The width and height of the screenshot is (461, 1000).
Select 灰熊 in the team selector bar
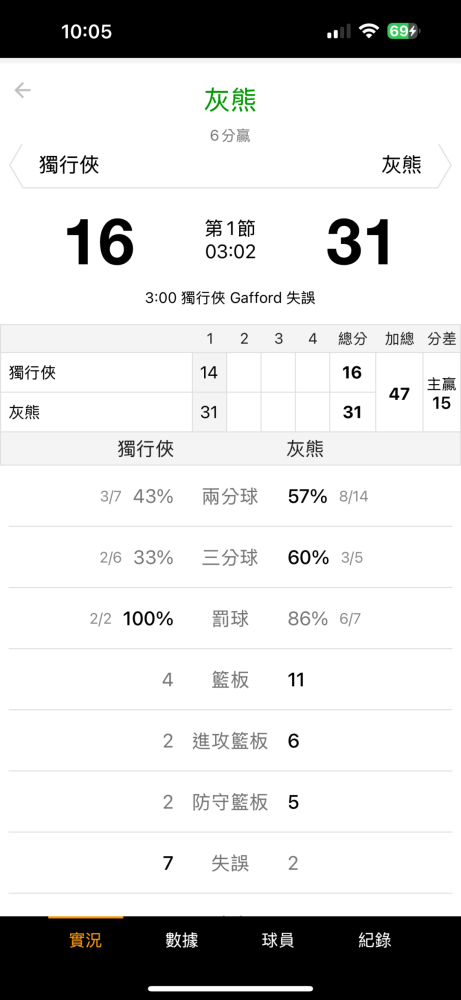[x=402, y=165]
